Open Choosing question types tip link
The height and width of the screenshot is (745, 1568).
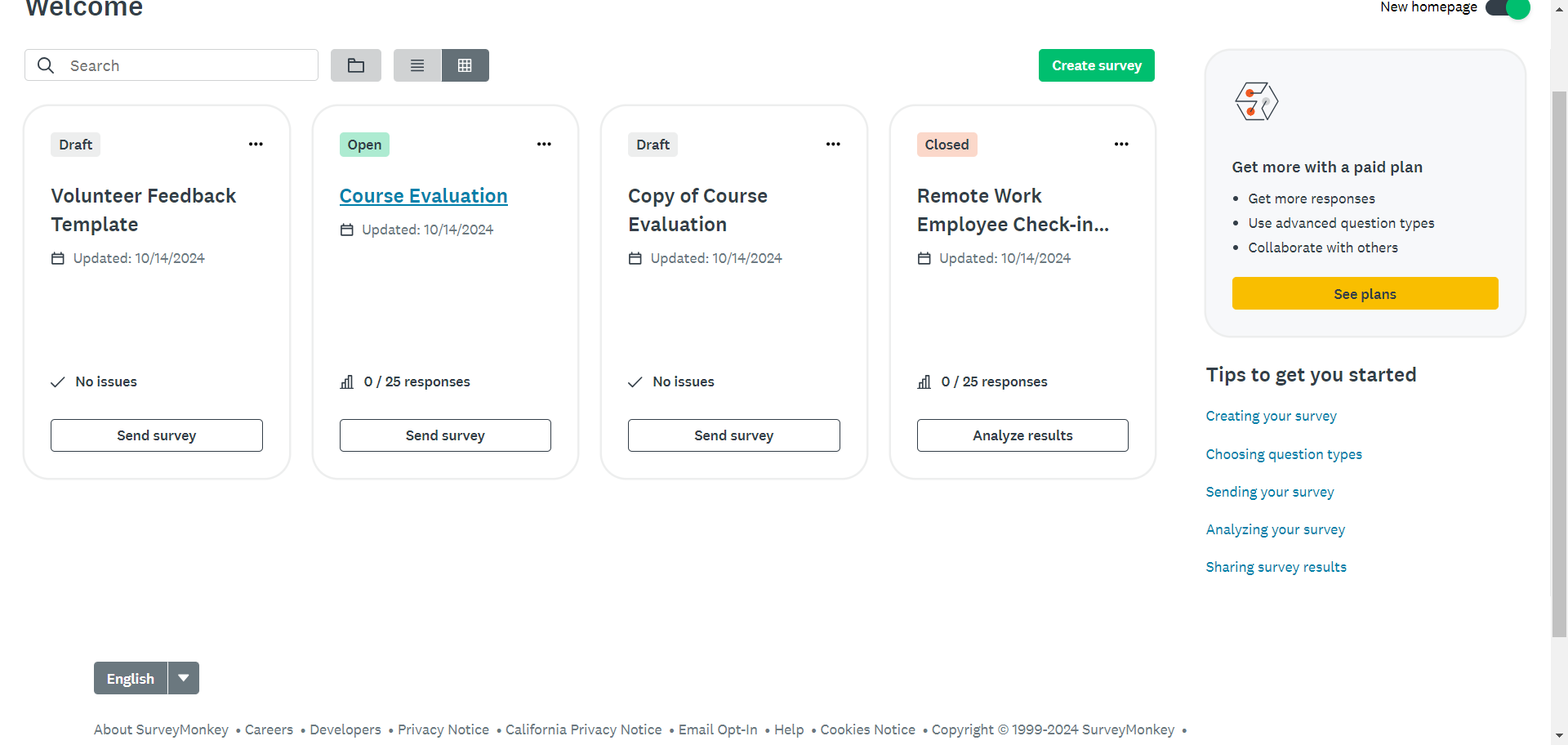(x=1284, y=454)
